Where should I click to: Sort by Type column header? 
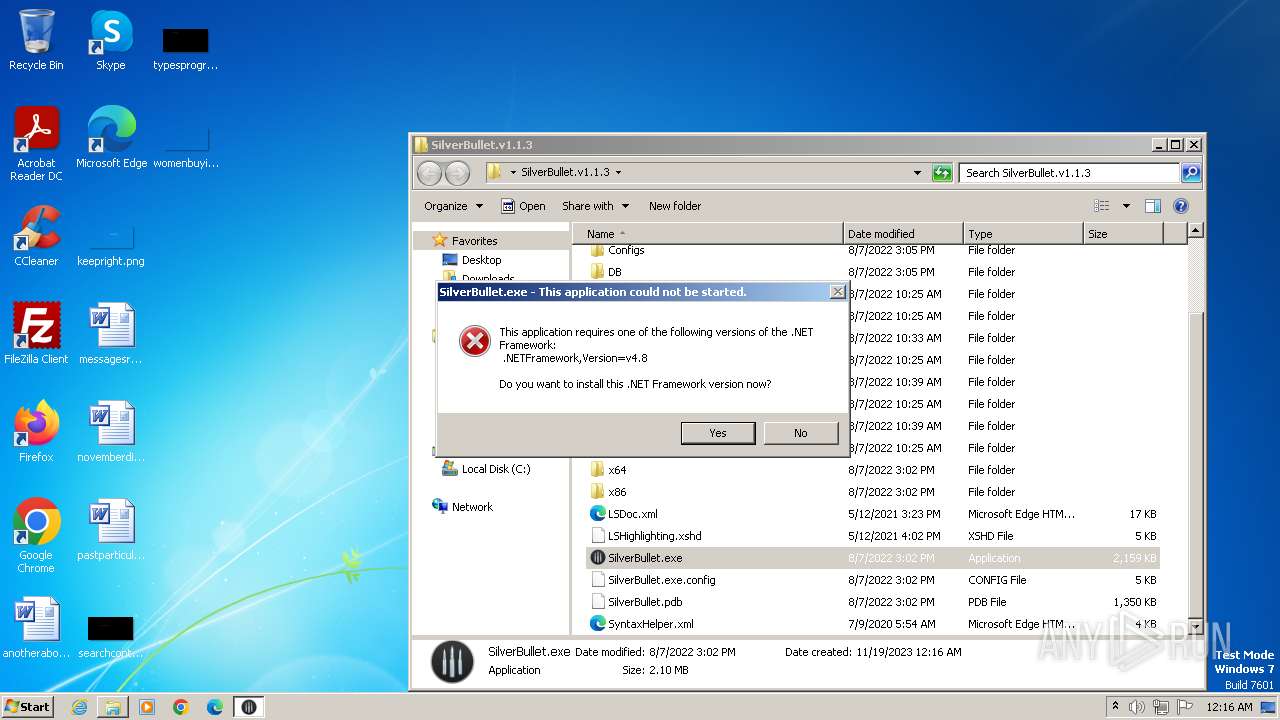(1023, 234)
